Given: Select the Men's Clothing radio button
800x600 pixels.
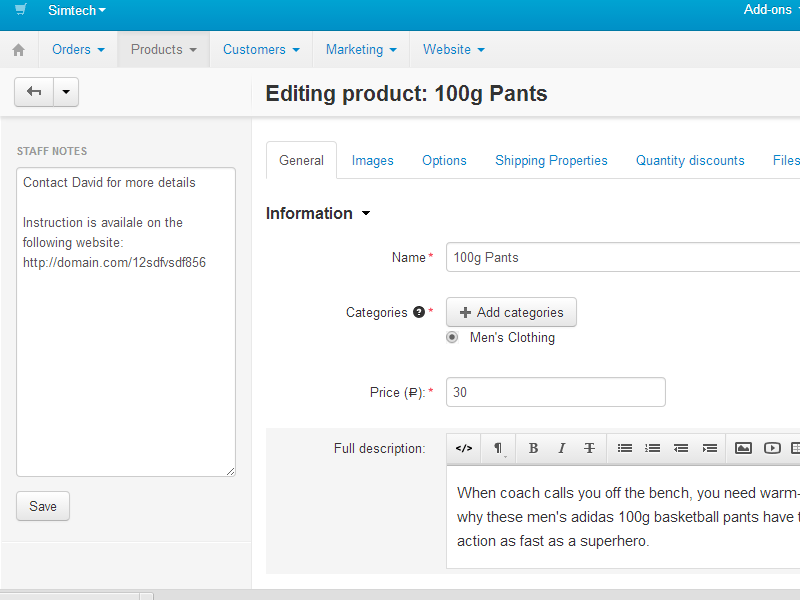Looking at the screenshot, I should [452, 338].
